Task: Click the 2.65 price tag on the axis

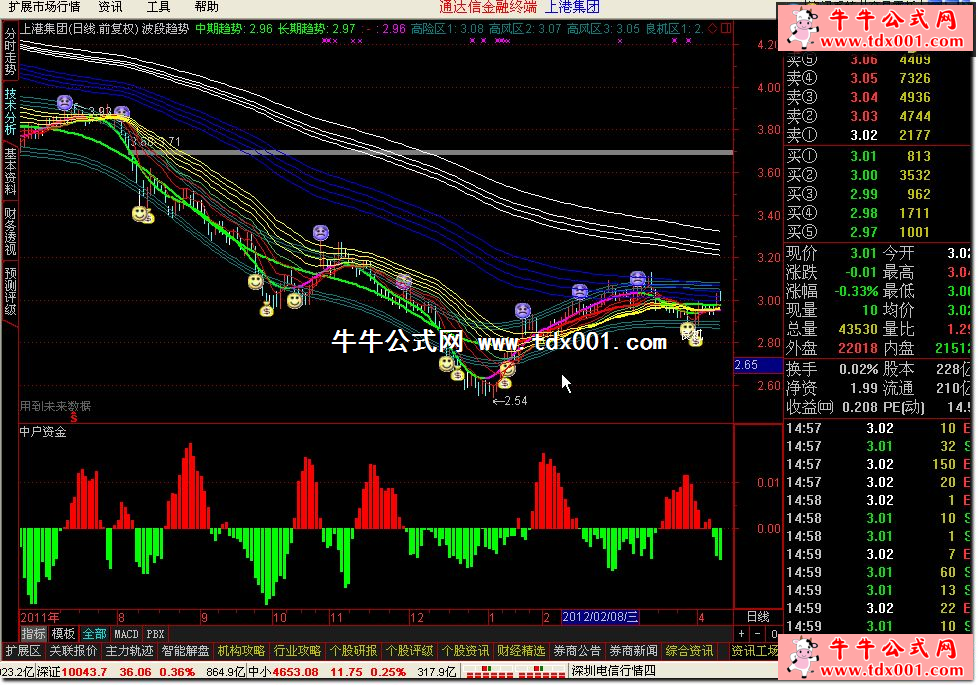Action: click(758, 365)
